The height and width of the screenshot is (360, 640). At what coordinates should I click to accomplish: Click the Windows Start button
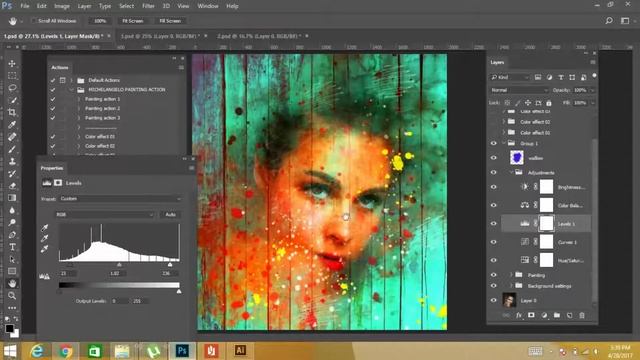click(x=10, y=351)
